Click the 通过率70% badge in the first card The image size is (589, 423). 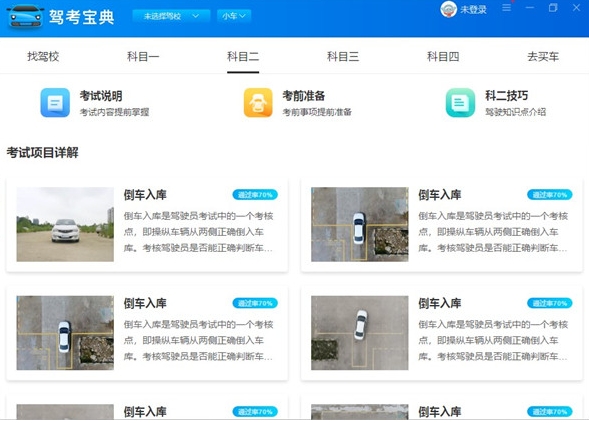point(255,195)
